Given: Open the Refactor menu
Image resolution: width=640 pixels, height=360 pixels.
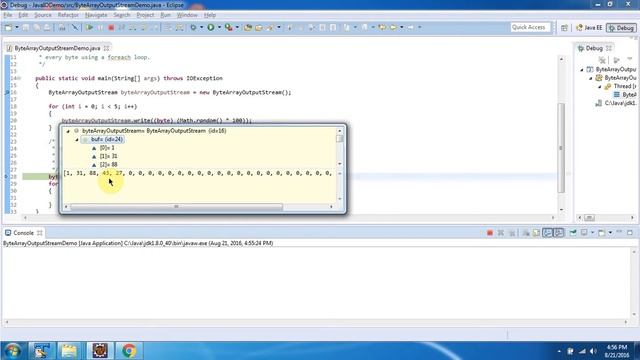Looking at the screenshot, I should pyautogui.click(x=68, y=15).
